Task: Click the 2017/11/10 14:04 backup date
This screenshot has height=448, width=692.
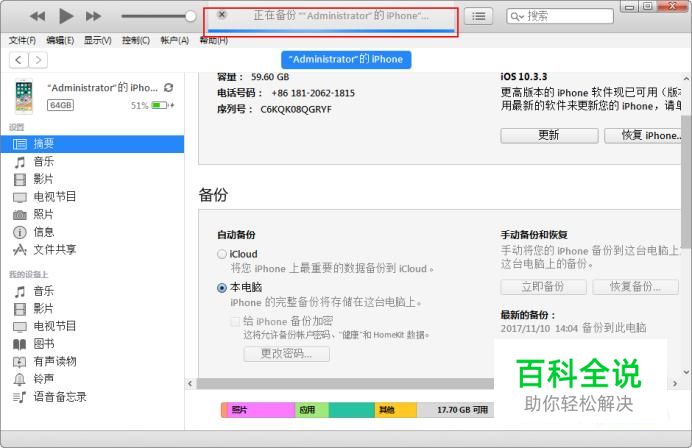Action: [539, 328]
